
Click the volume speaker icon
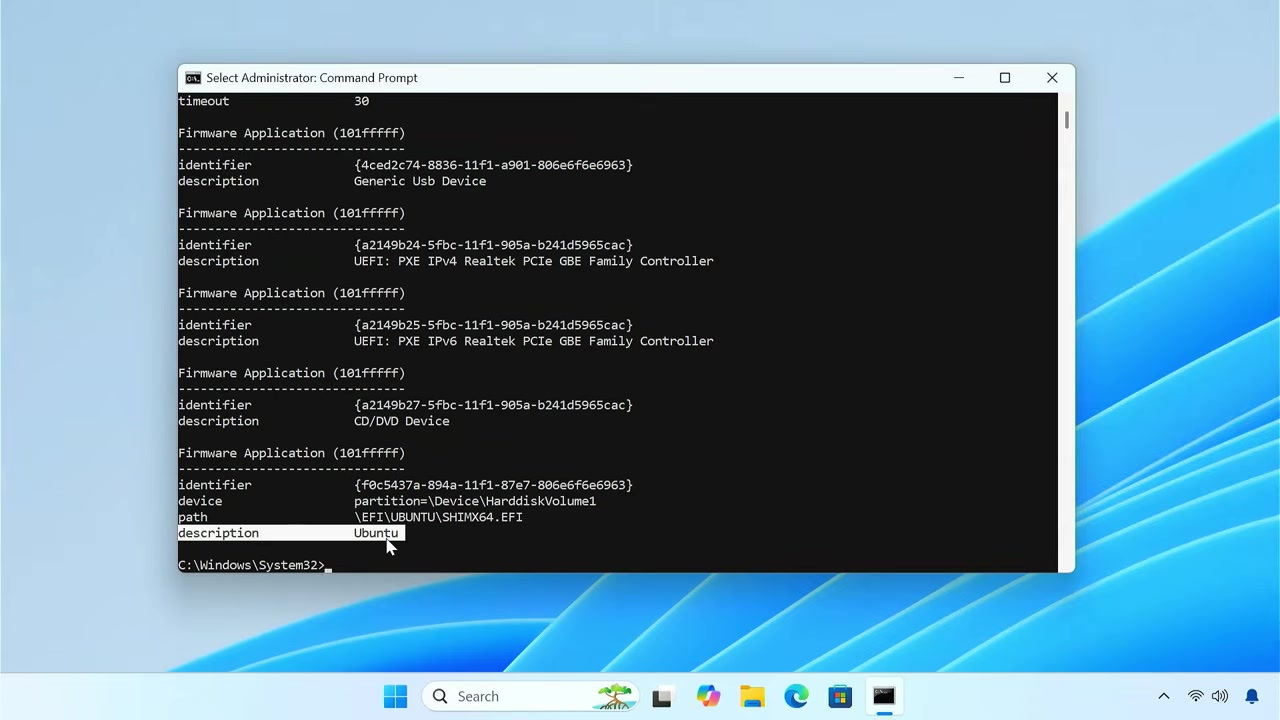tap(1220, 696)
